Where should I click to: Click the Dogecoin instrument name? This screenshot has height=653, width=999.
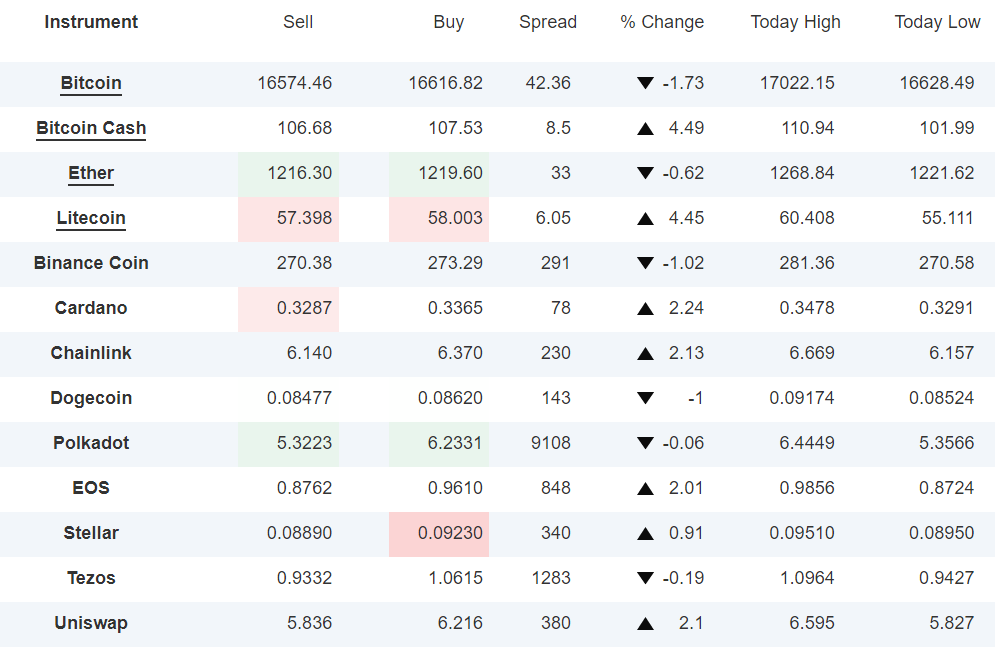(x=91, y=398)
